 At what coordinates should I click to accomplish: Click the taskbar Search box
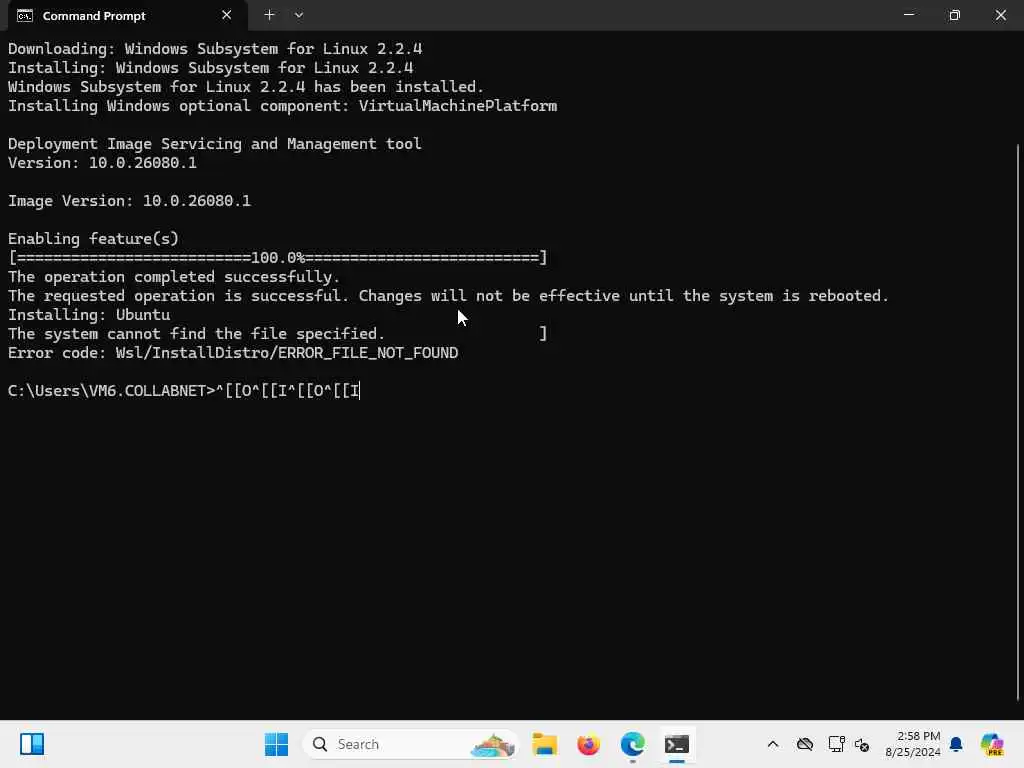click(411, 744)
